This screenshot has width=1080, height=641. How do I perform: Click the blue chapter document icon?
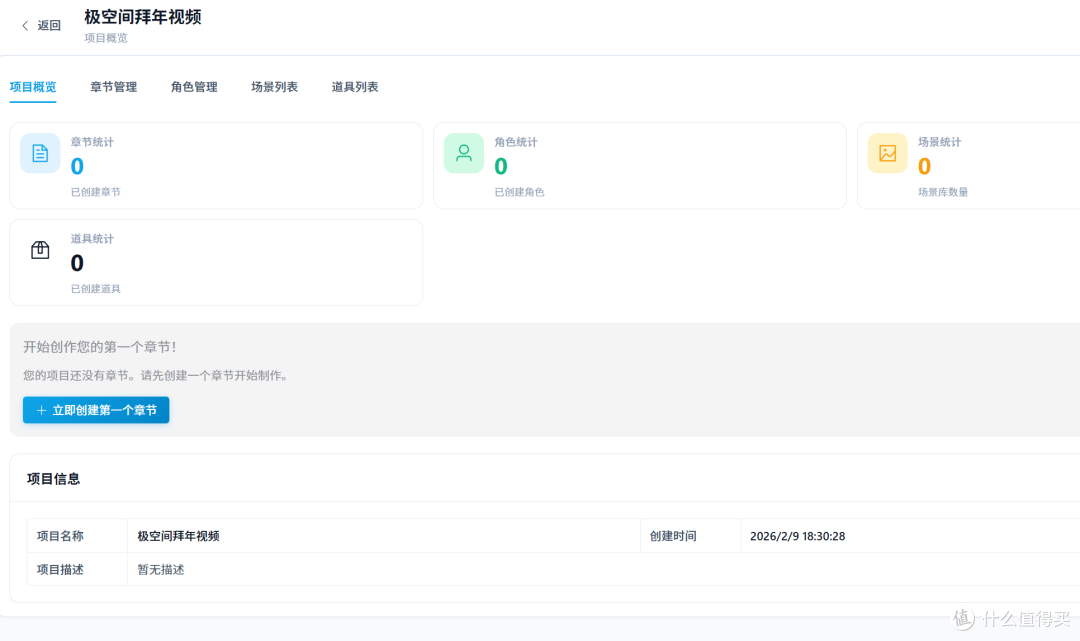pos(40,153)
